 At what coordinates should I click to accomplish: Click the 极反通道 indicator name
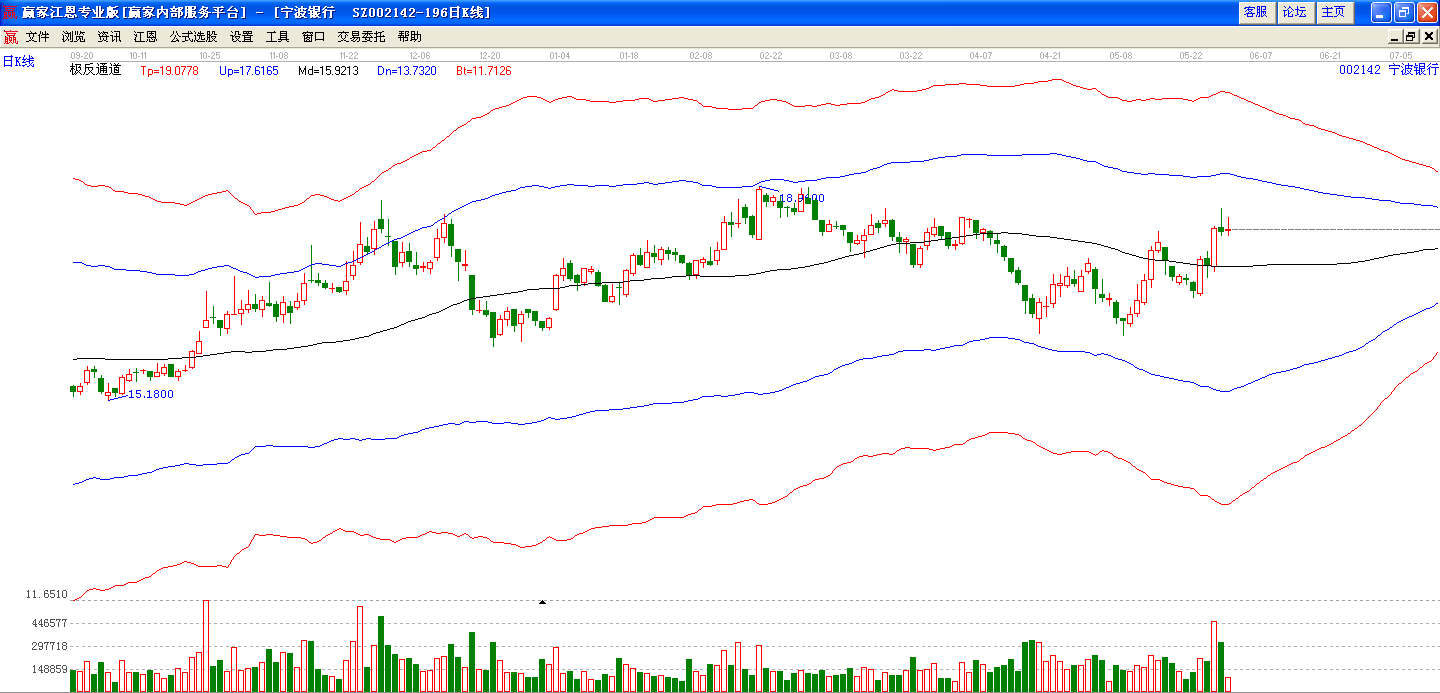(x=95, y=70)
